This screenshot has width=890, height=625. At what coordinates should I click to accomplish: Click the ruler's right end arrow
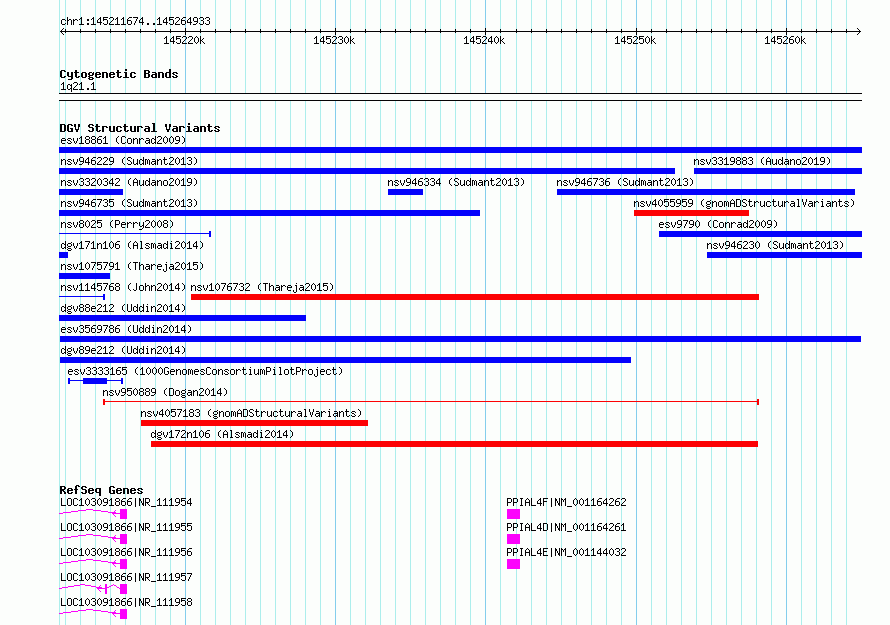tap(859, 31)
